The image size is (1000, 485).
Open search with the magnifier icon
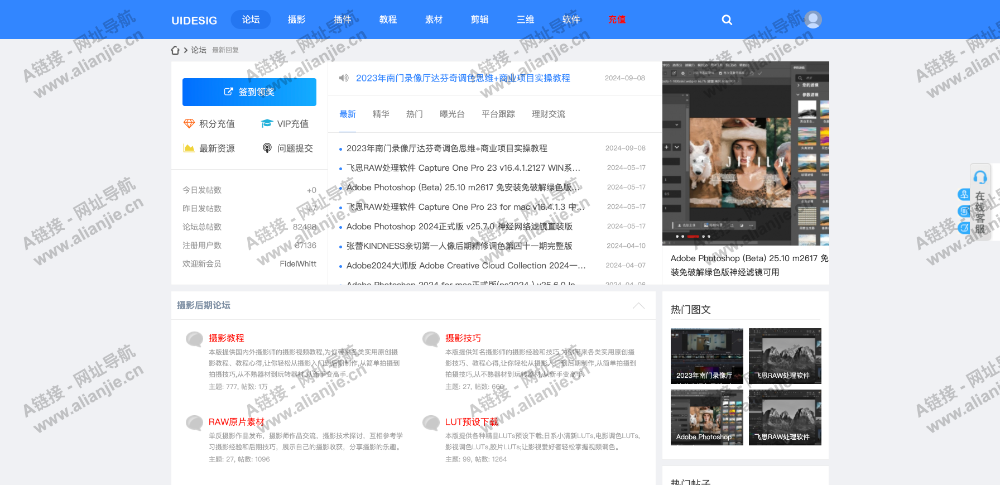[727, 20]
